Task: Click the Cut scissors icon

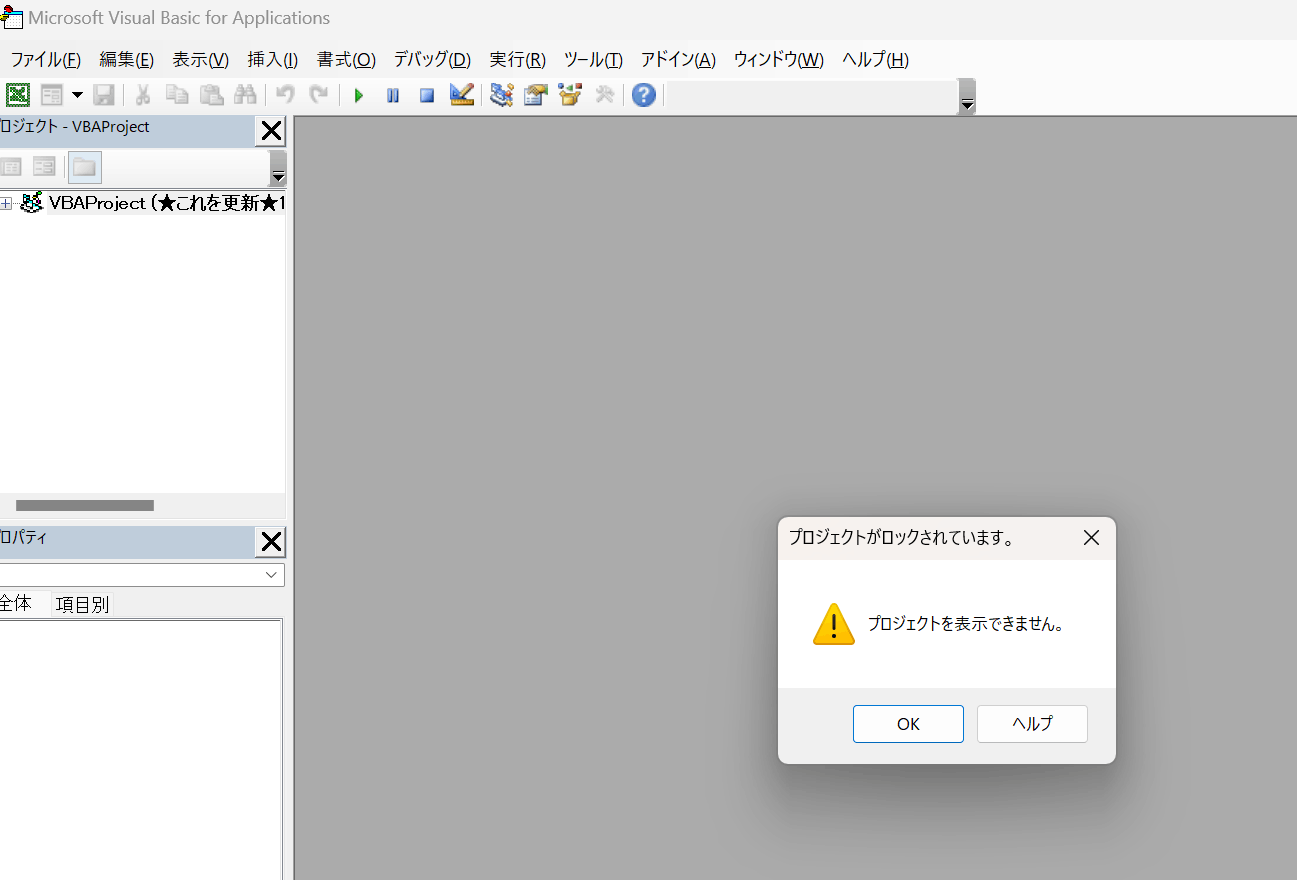Action: point(142,95)
